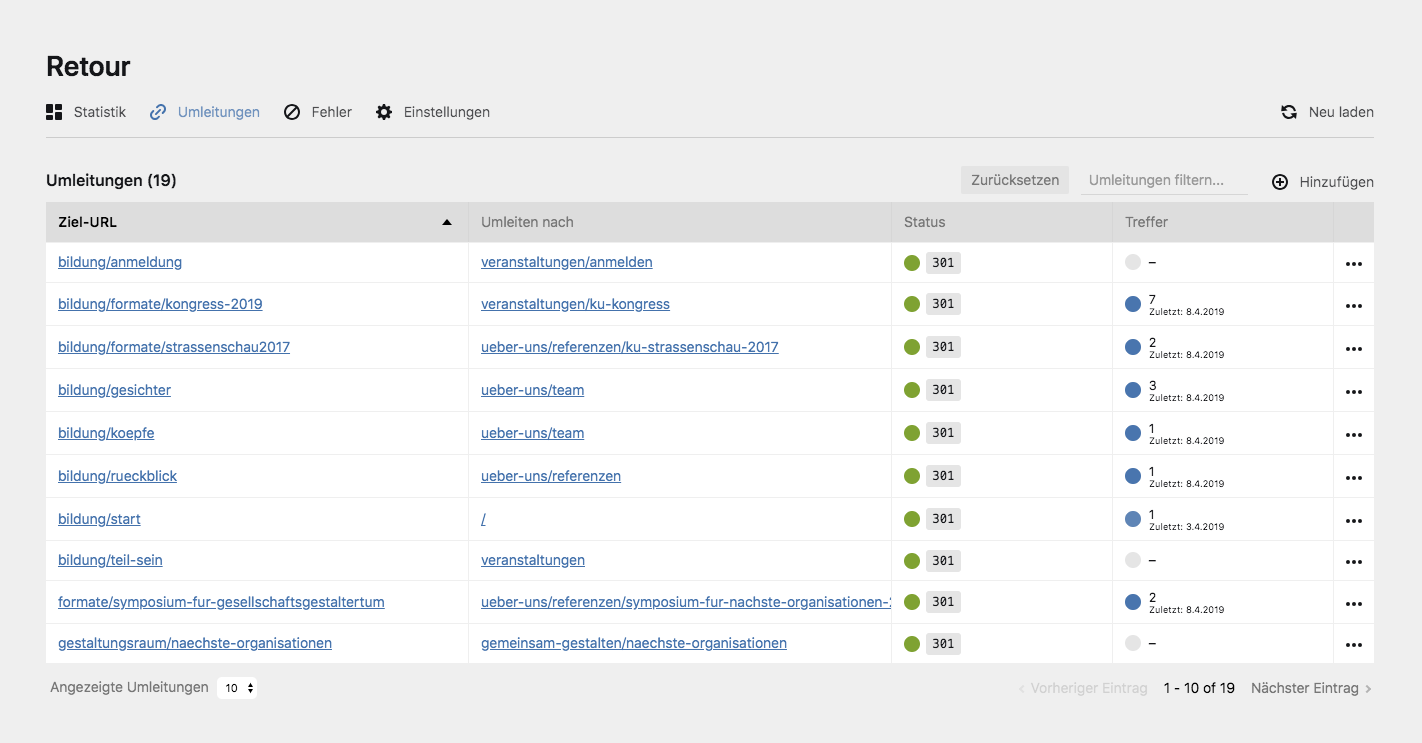
Task: Open the Angezeigte Umleitungen rows-per-page dropdown
Action: (x=237, y=688)
